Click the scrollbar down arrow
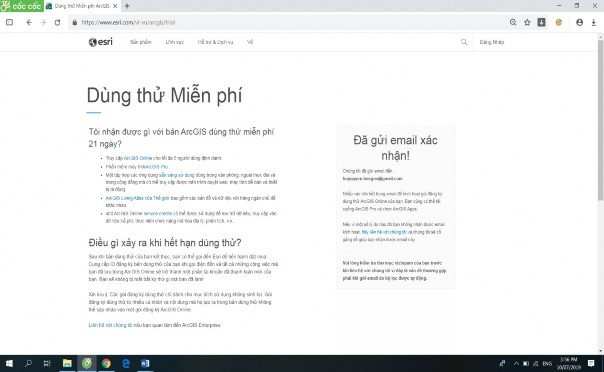 click(x=601, y=351)
